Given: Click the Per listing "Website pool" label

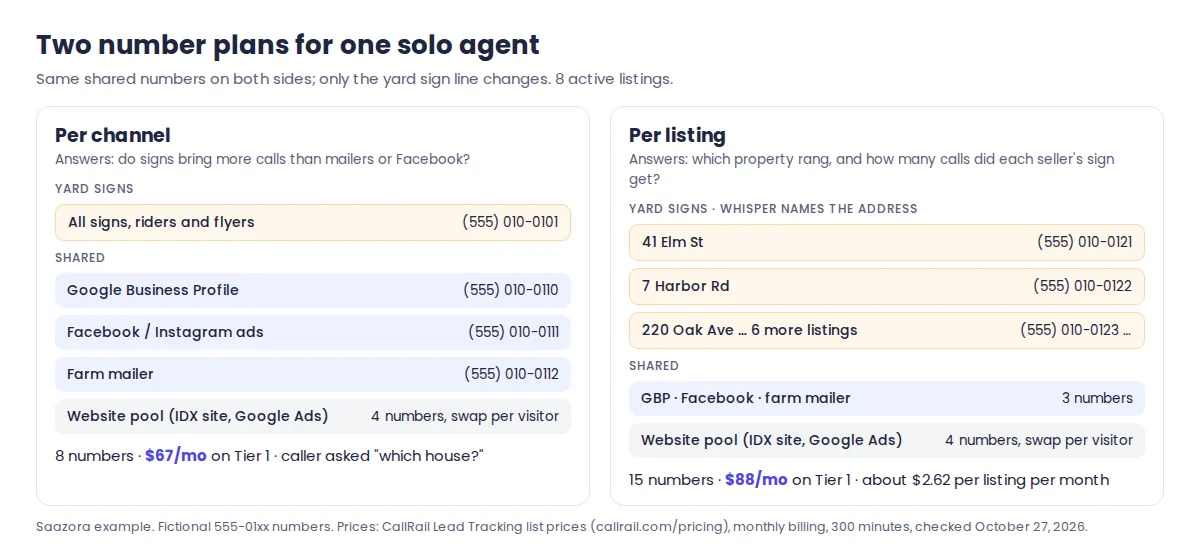Looking at the screenshot, I should coord(772,440).
